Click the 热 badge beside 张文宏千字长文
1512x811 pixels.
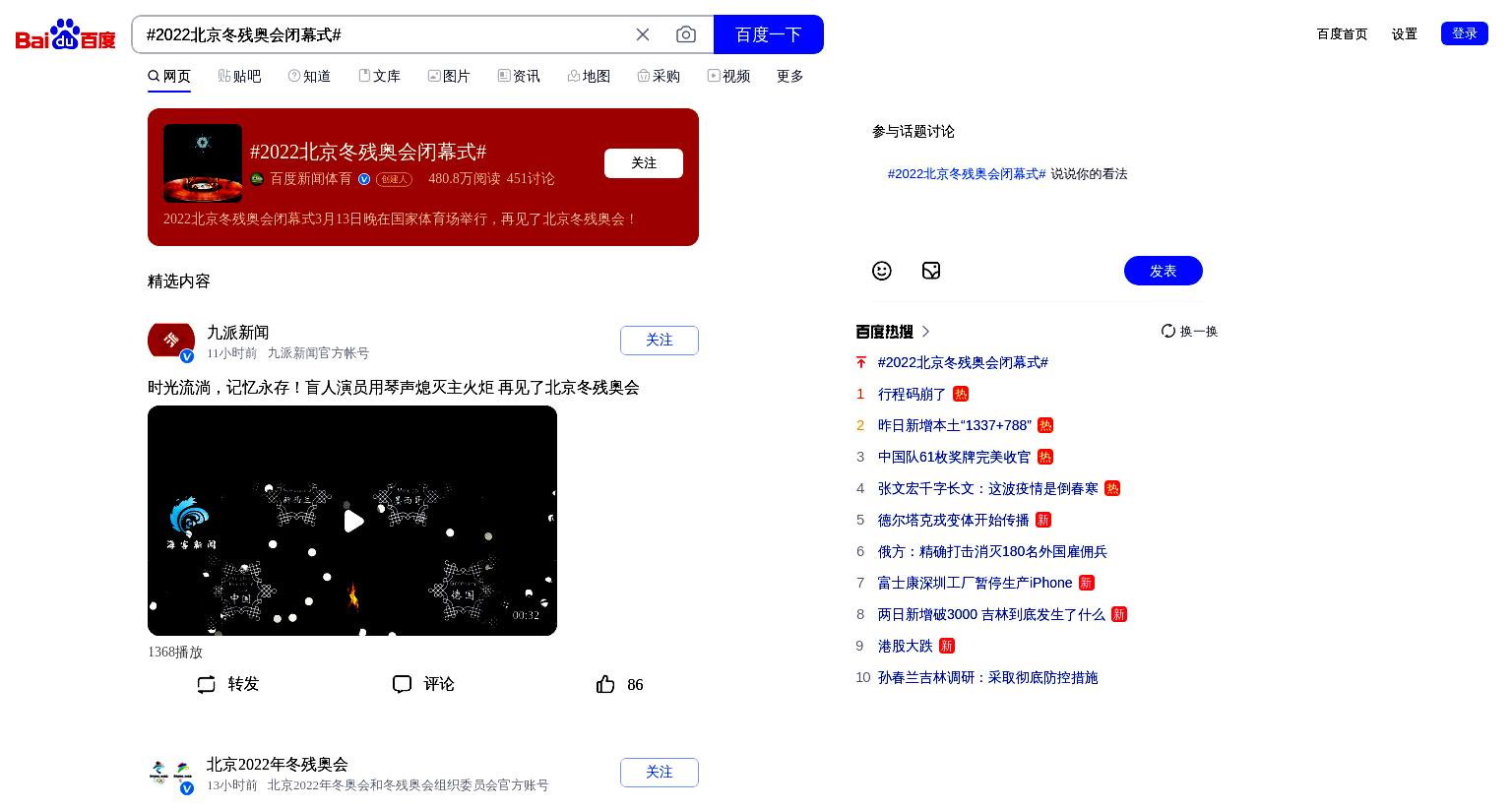pyautogui.click(x=1112, y=488)
